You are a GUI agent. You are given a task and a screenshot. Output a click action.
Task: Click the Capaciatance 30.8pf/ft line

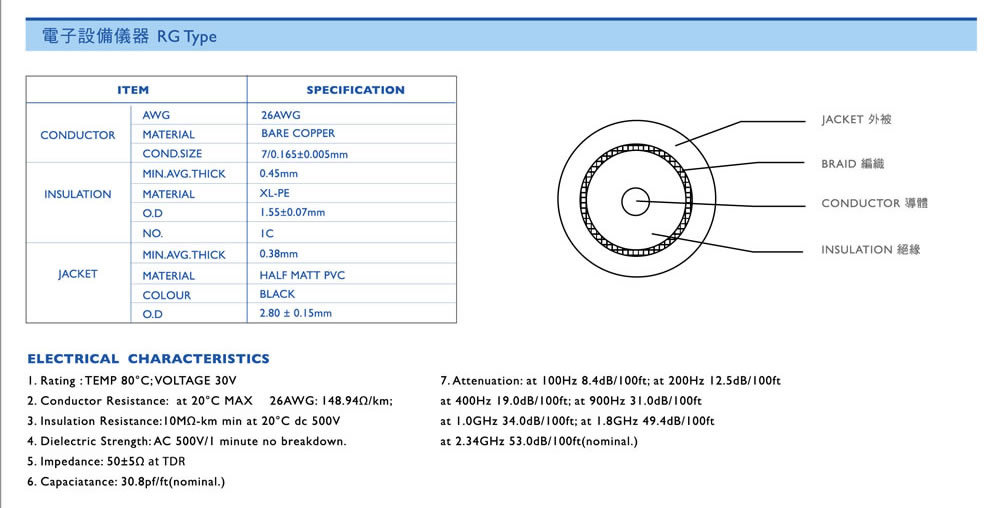tap(126, 482)
